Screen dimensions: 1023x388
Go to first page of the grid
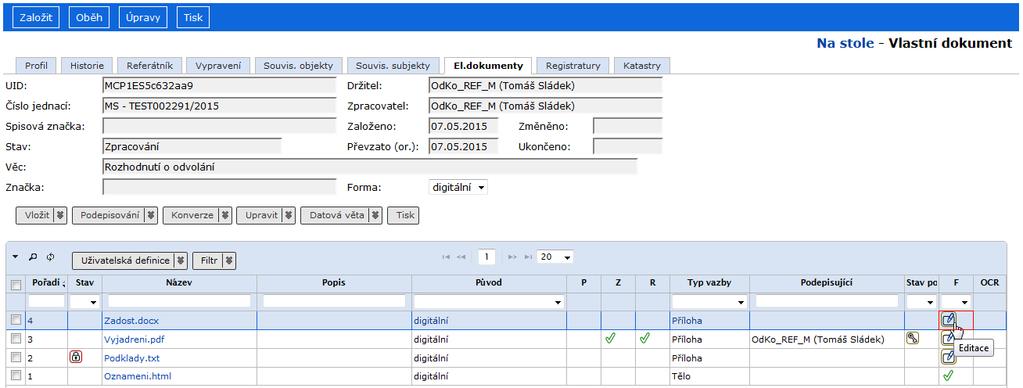click(x=446, y=257)
